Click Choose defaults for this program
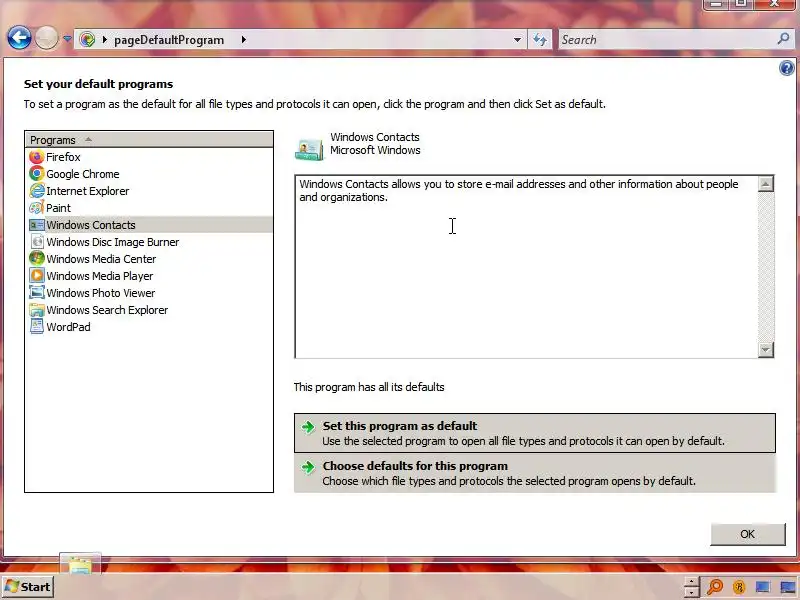Image resolution: width=800 pixels, height=600 pixels. tap(535, 473)
